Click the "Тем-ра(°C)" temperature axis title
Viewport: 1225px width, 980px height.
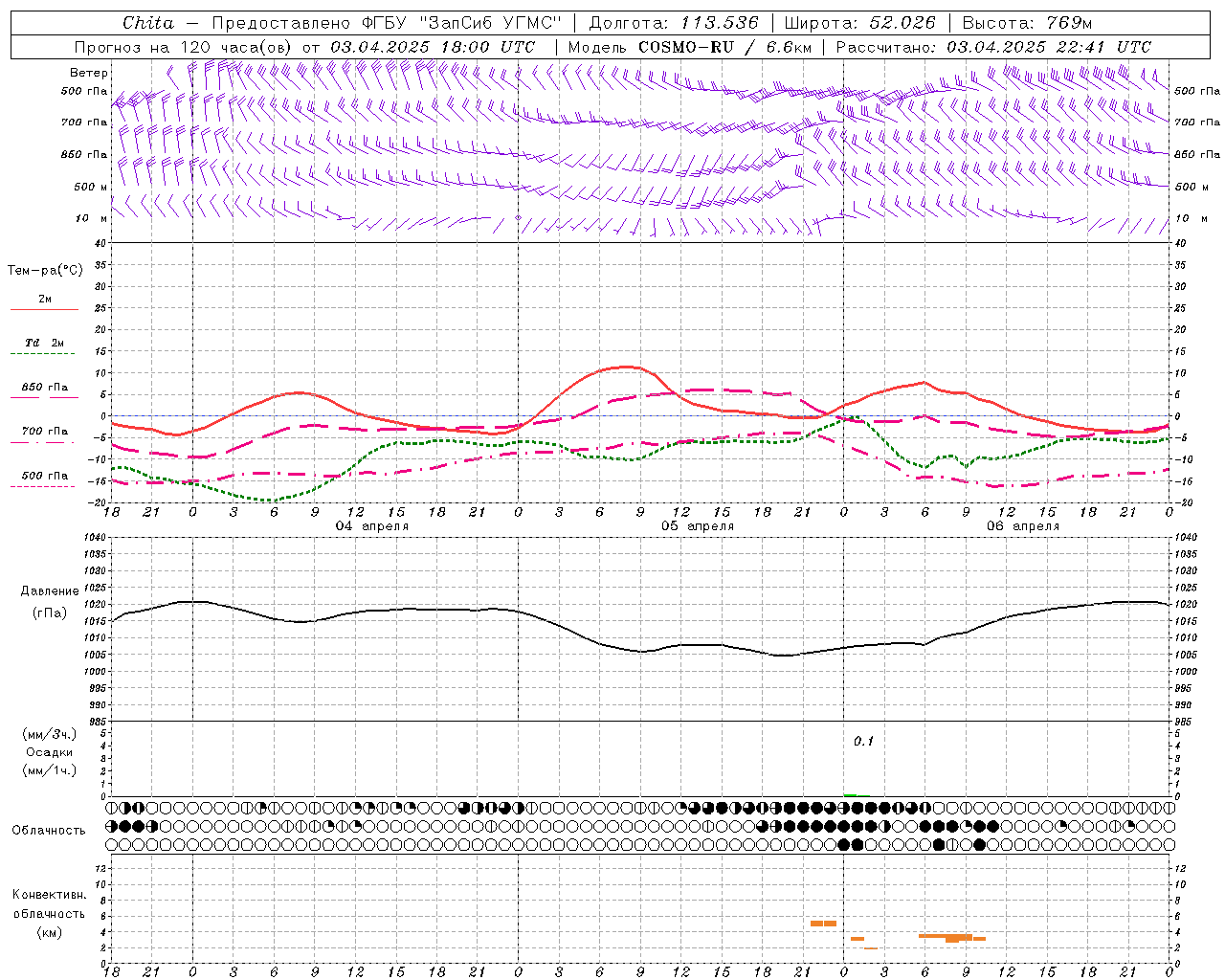(45, 271)
